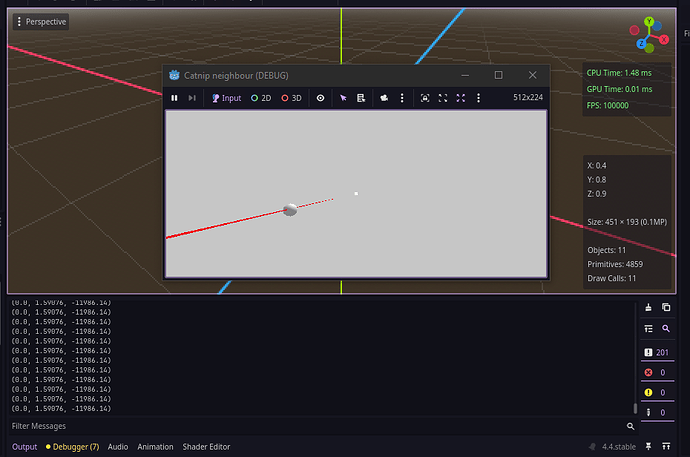This screenshot has width=690, height=457.
Task: Toggle the 201 standard messages filter
Action: click(657, 351)
